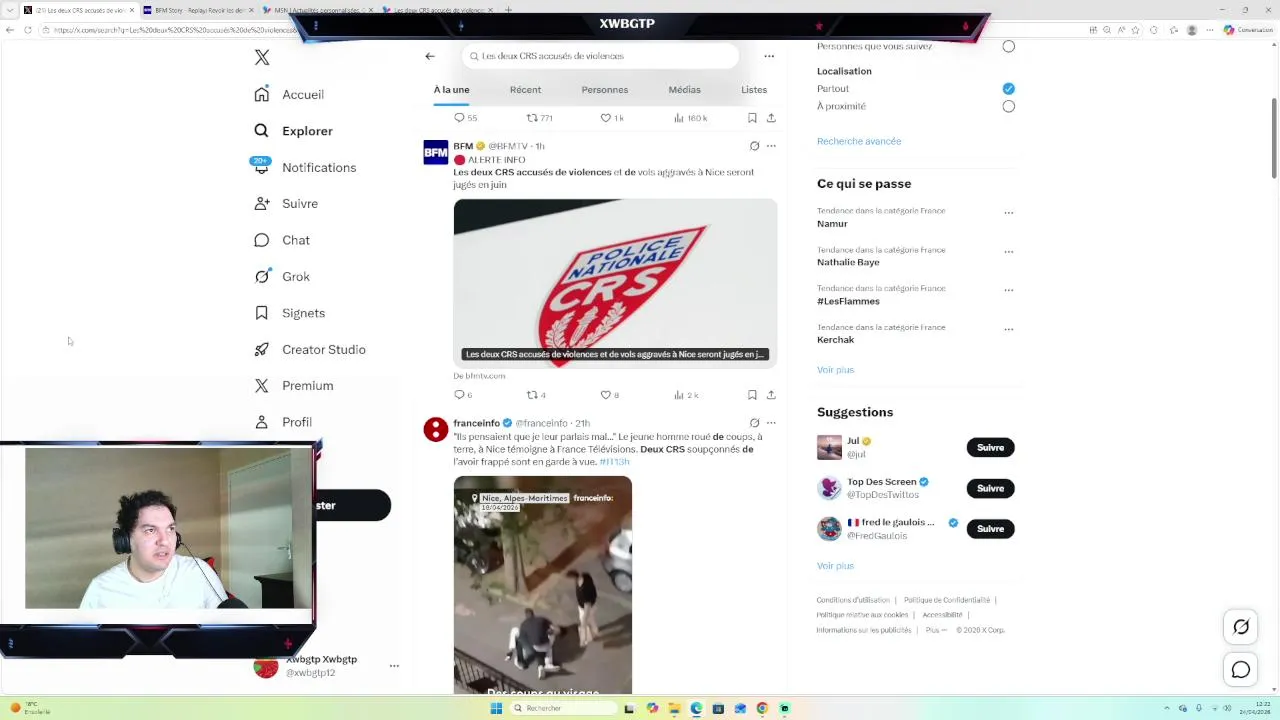The height and width of the screenshot is (720, 1280).
Task: Click the back arrow beside search
Action: (x=430, y=56)
